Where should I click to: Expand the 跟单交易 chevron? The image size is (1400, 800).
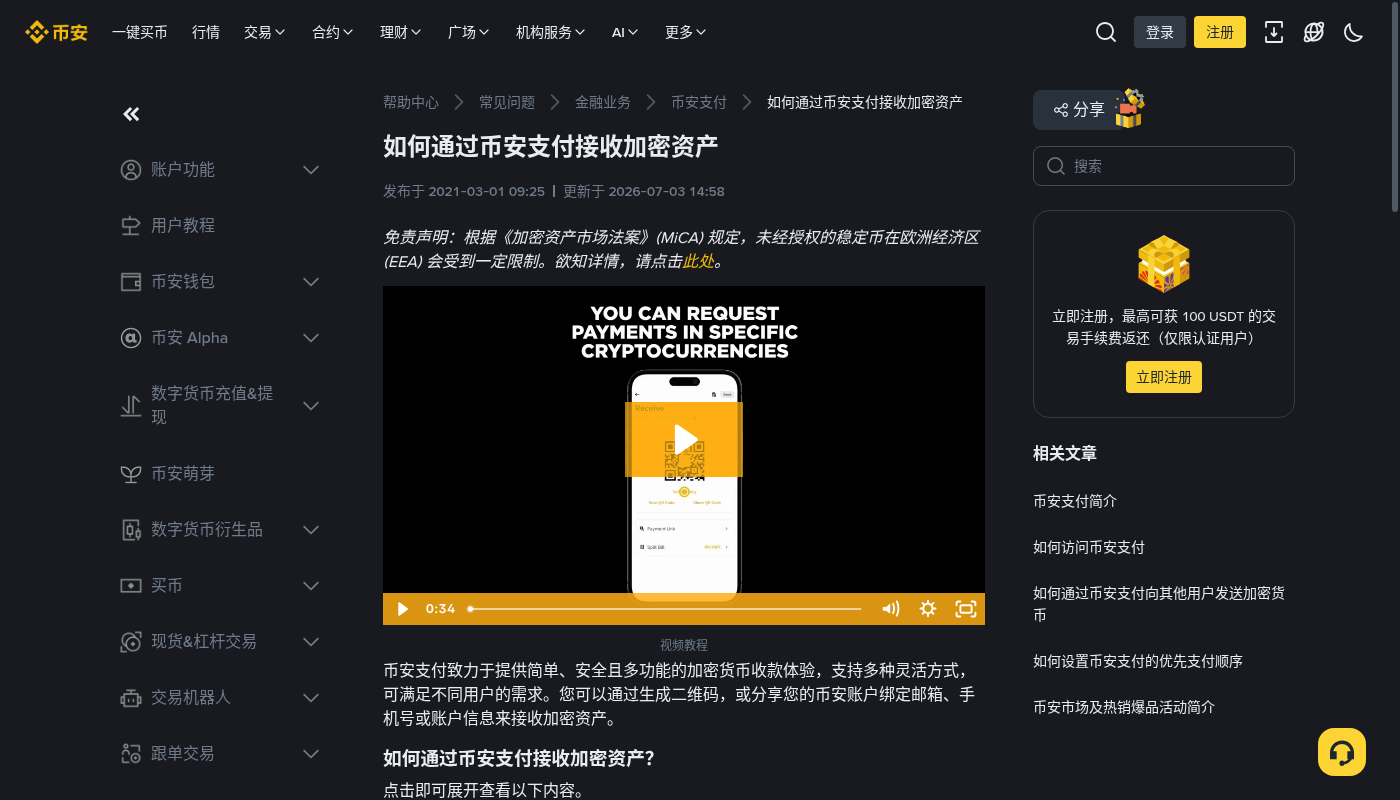(311, 754)
